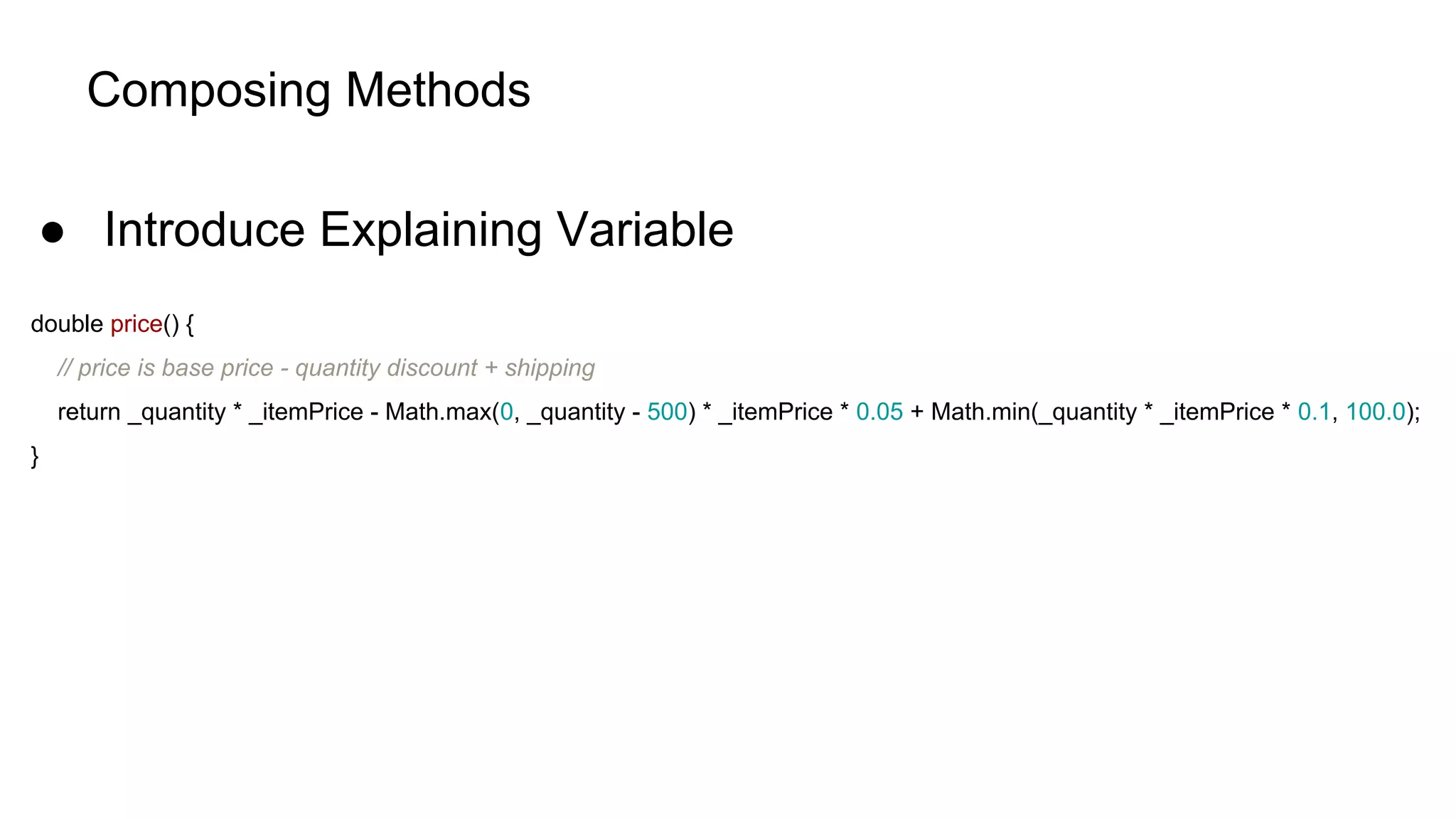Image resolution: width=1456 pixels, height=819 pixels.
Task: Click the word "shipping" in the comment
Action: (x=550, y=368)
